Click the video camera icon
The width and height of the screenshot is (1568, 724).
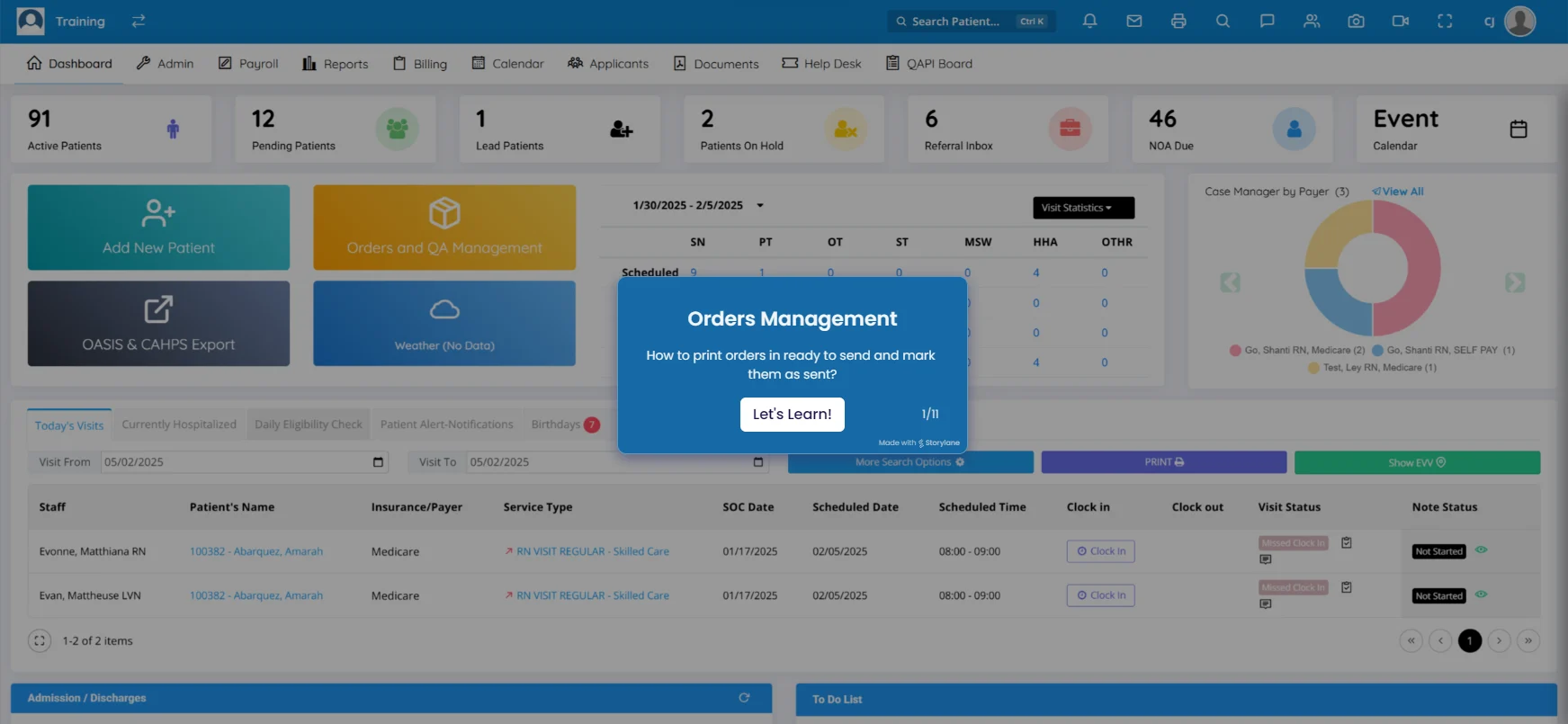pos(1401,21)
